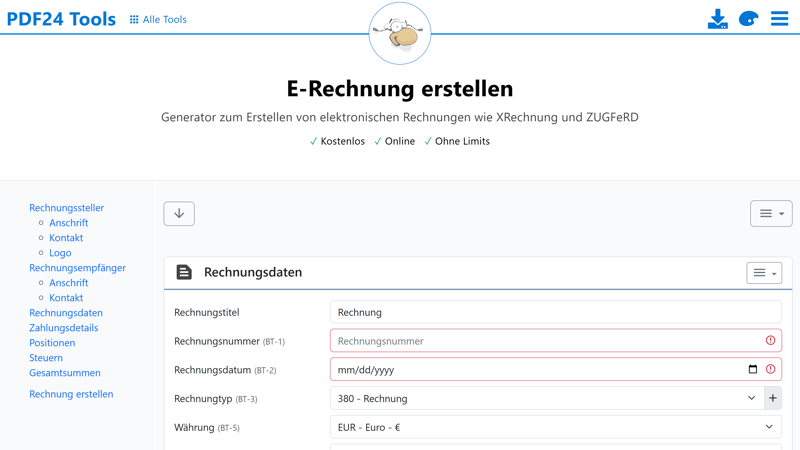Image resolution: width=800 pixels, height=450 pixels.
Task: Click the Rechnungstitel text field
Action: coord(555,312)
